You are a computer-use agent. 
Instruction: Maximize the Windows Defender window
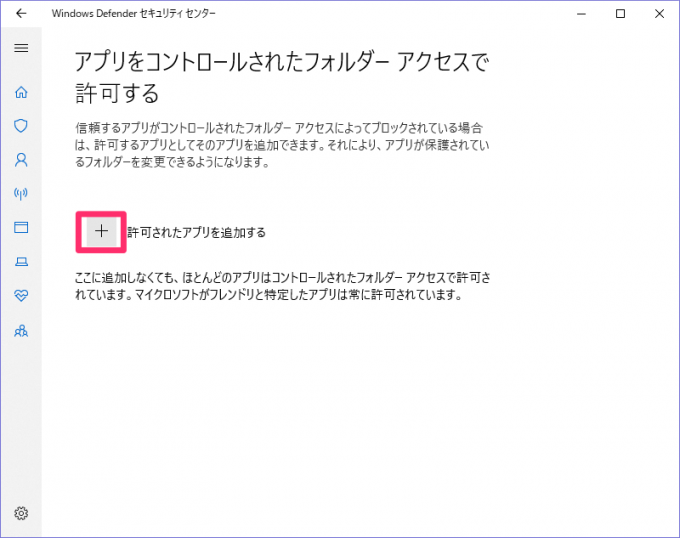[620, 14]
